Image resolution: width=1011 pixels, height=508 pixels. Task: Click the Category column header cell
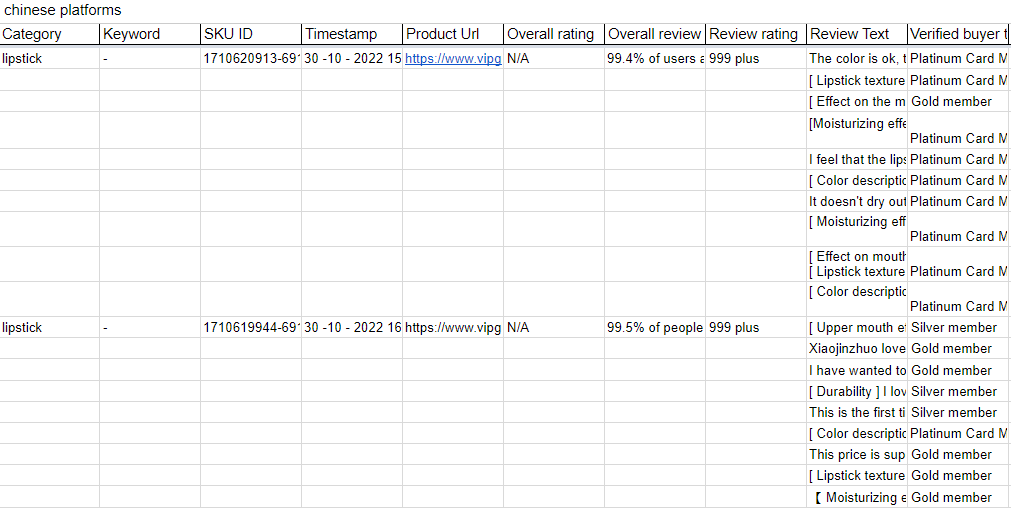pos(50,34)
